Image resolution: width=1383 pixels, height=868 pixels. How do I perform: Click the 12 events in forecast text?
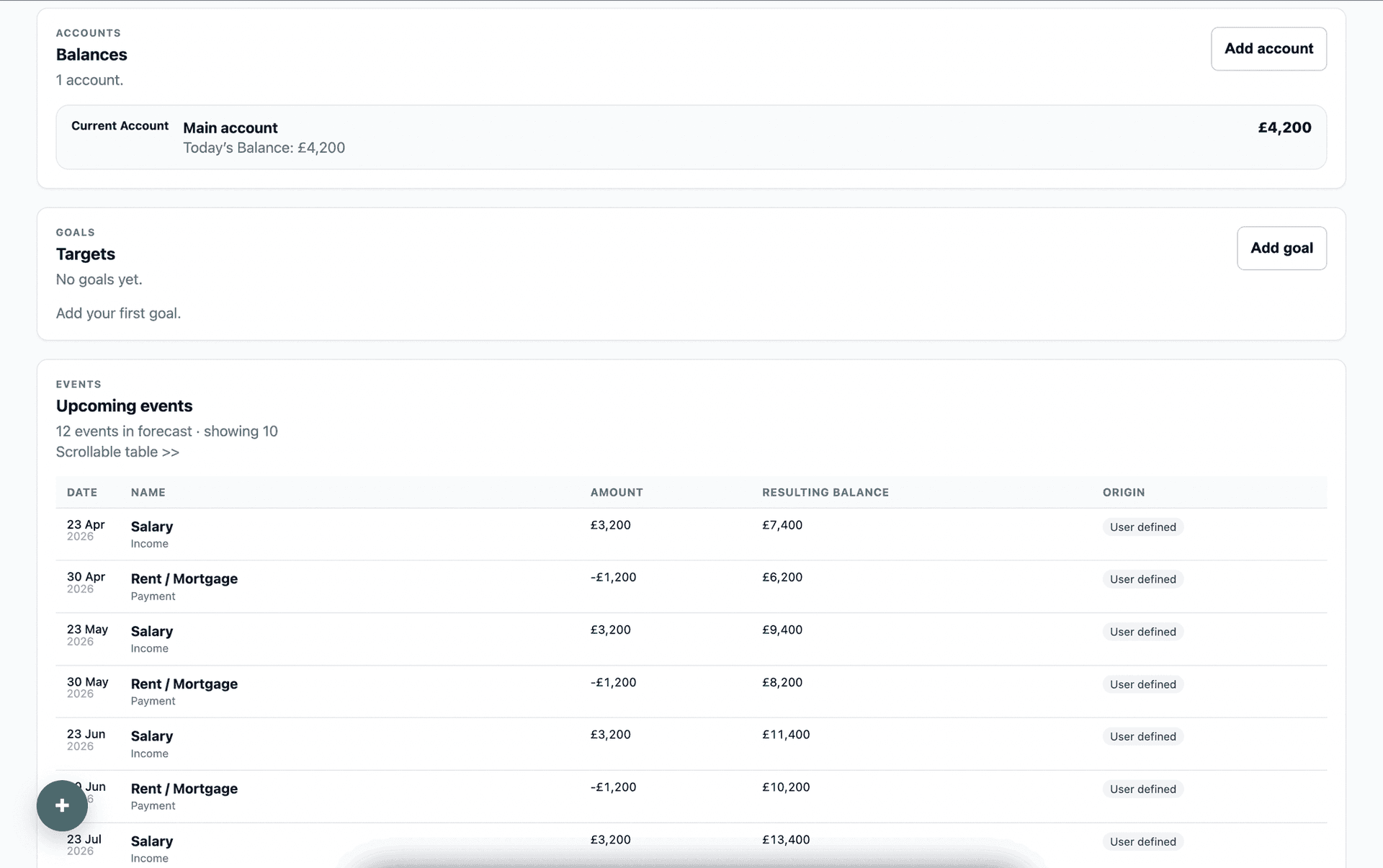(124, 431)
